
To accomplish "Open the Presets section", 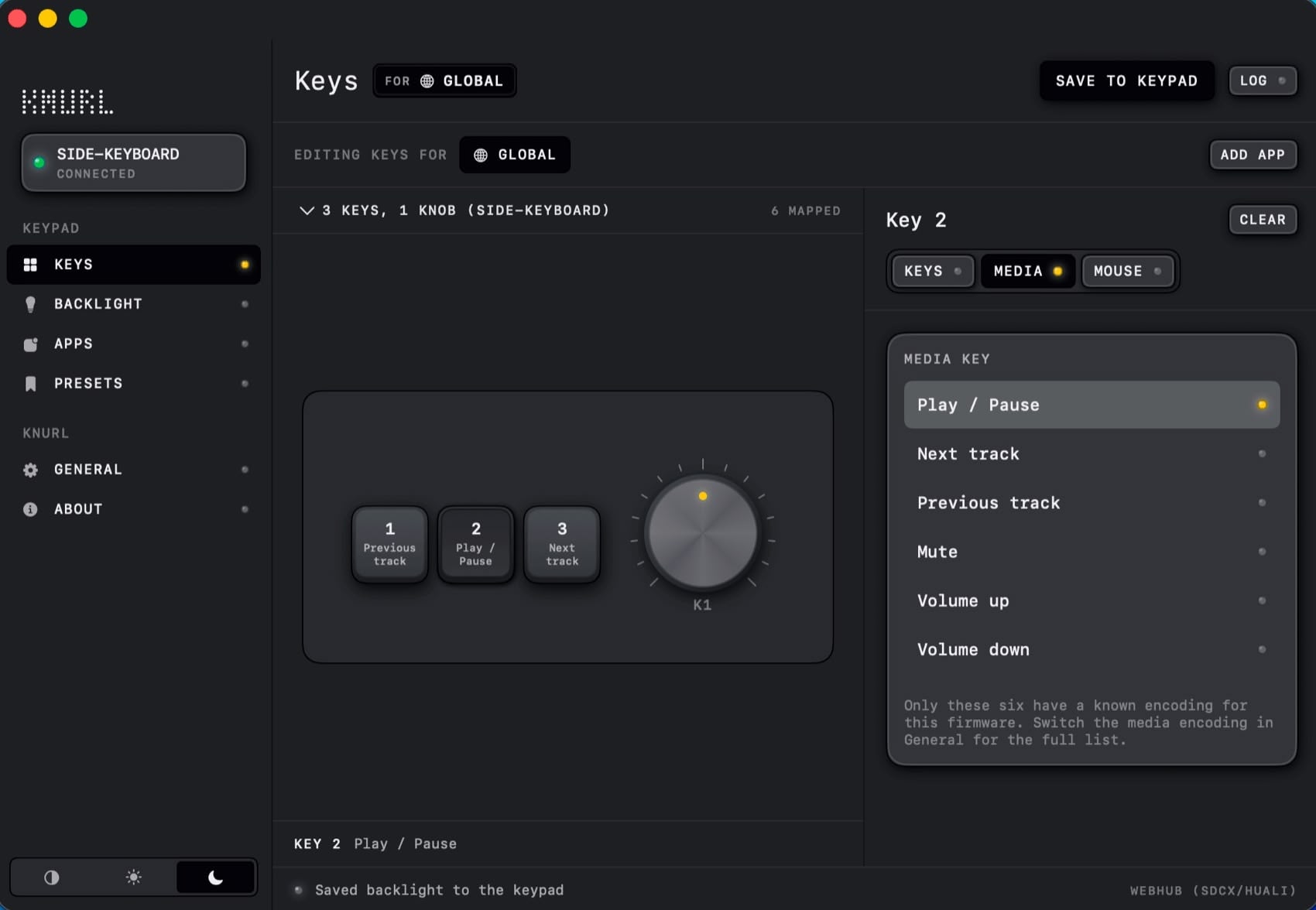I will point(133,383).
